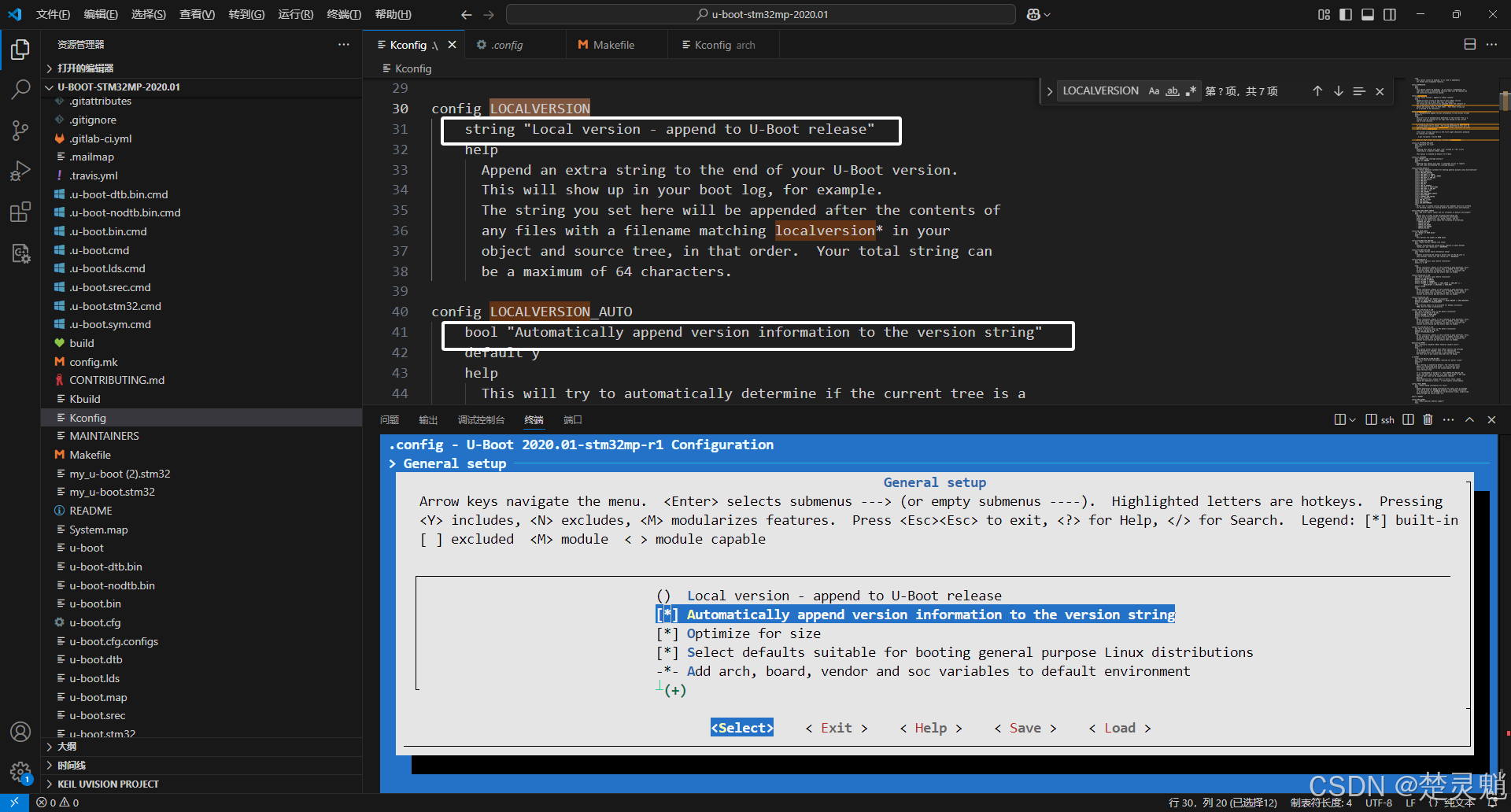The width and height of the screenshot is (1511, 812).
Task: Open the 文件(F) menu
Action: click(x=53, y=14)
